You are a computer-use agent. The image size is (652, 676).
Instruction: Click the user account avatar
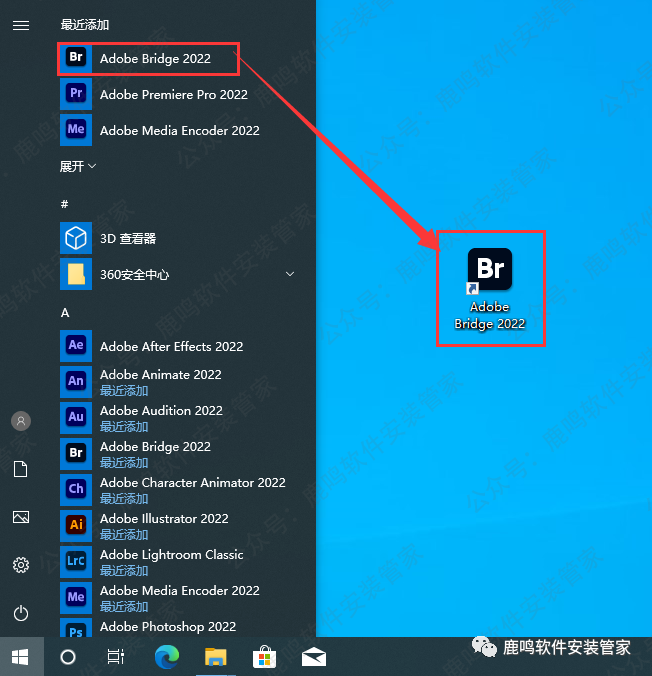(21, 421)
